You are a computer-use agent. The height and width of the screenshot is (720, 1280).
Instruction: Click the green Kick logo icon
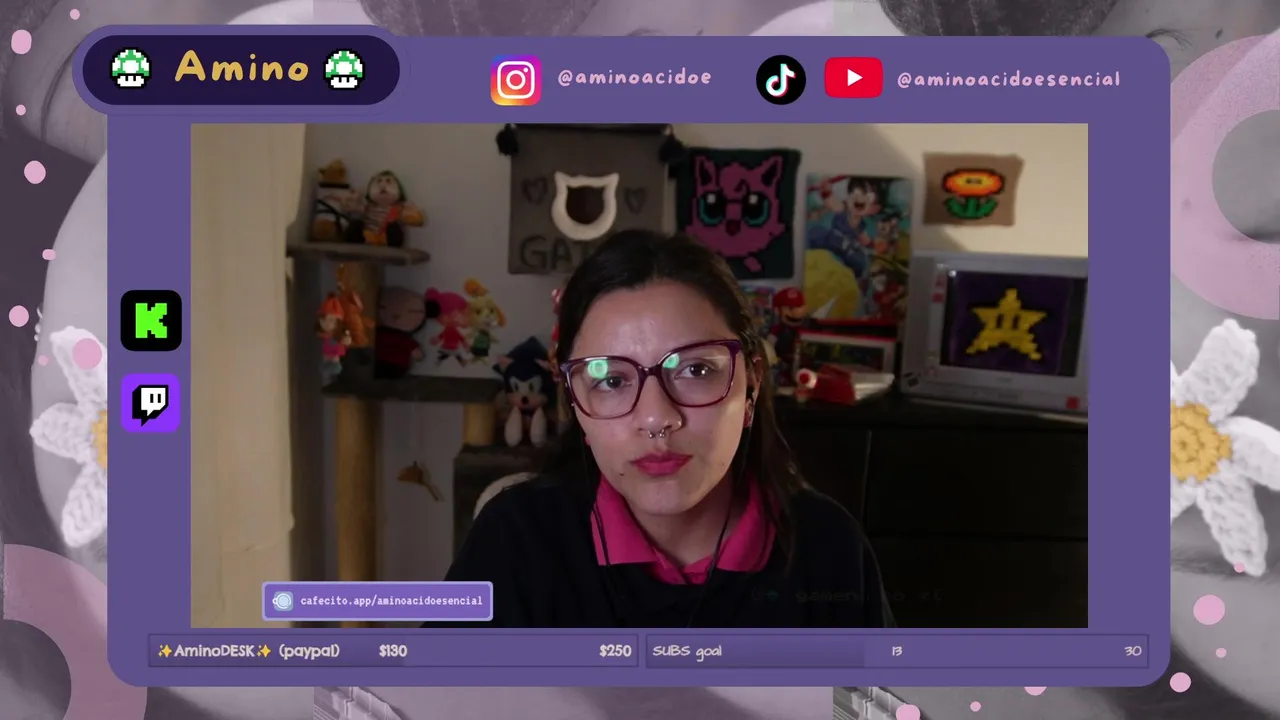151,321
